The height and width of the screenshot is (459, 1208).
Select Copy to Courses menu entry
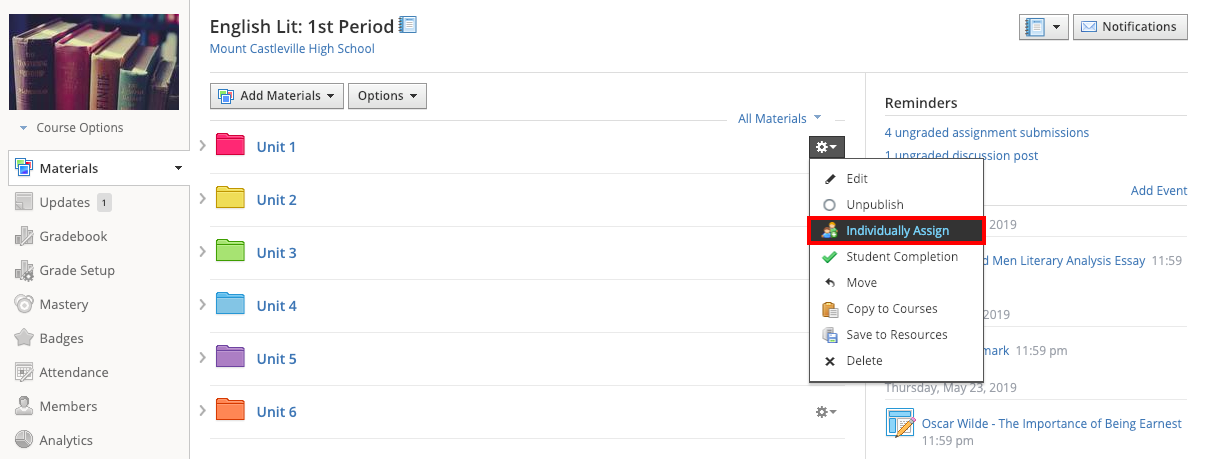pyautogui.click(x=891, y=309)
